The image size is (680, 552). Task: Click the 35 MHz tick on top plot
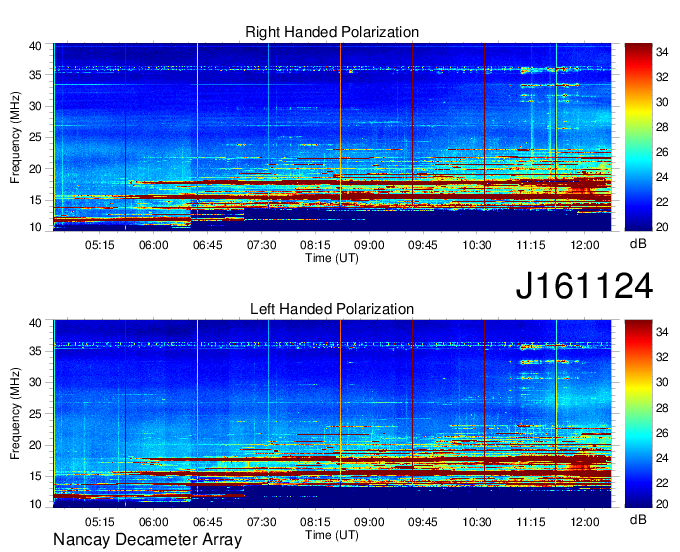pyautogui.click(x=36, y=75)
